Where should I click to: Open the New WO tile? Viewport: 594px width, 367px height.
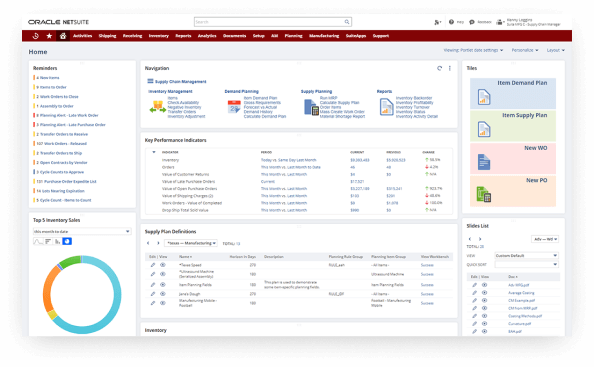(513, 158)
